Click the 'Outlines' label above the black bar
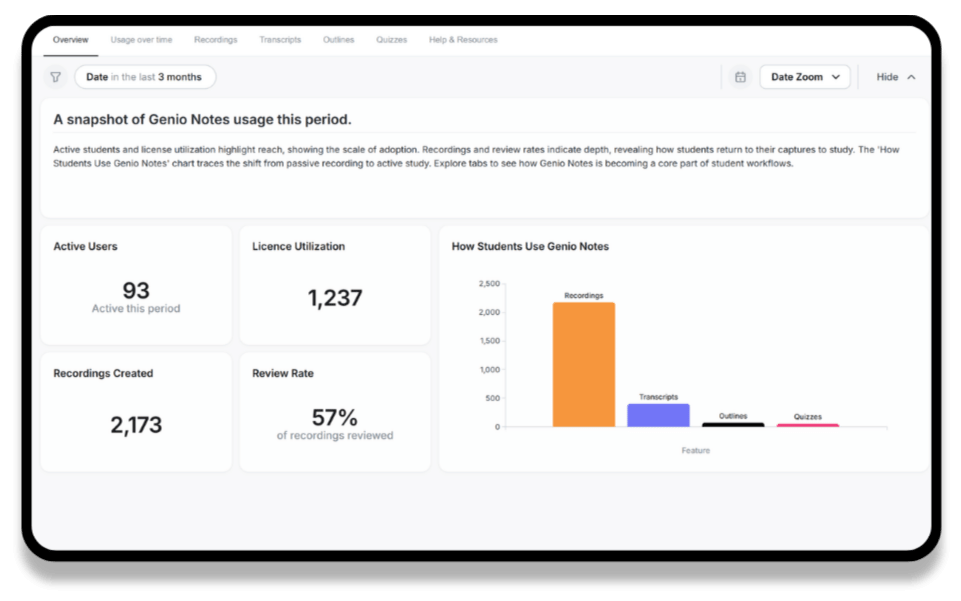Image resolution: width=961 pixels, height=601 pixels. click(x=733, y=416)
